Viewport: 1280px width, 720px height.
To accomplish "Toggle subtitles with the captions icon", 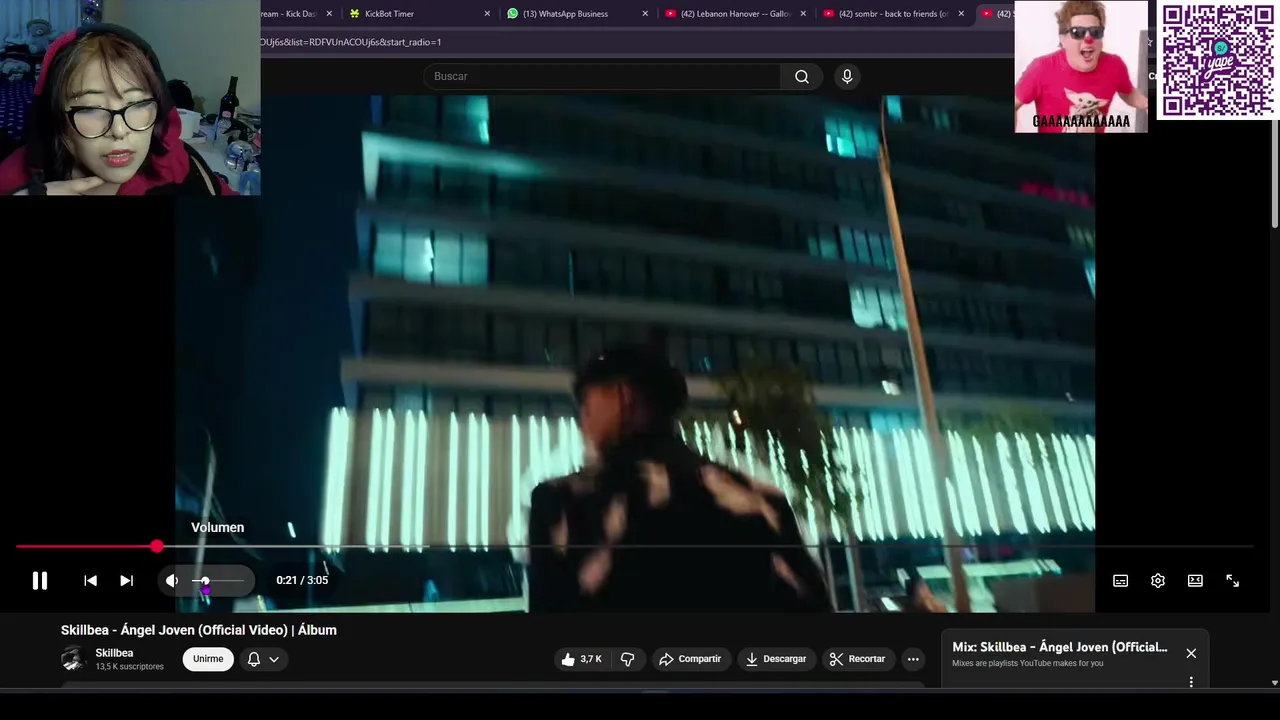I will tap(1120, 581).
